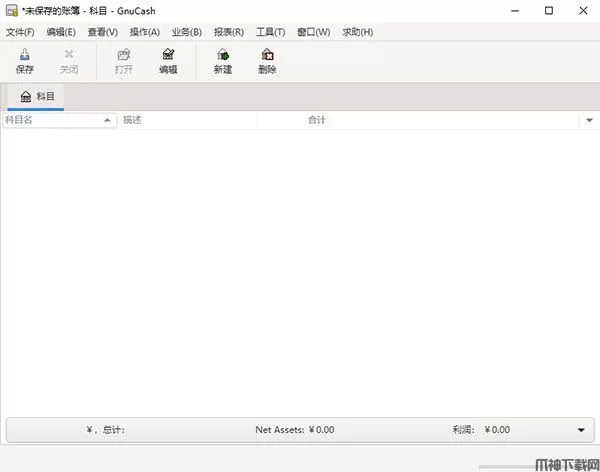Open the 业务(B) menu
Viewport: 600px width, 472px height.
tap(187, 32)
